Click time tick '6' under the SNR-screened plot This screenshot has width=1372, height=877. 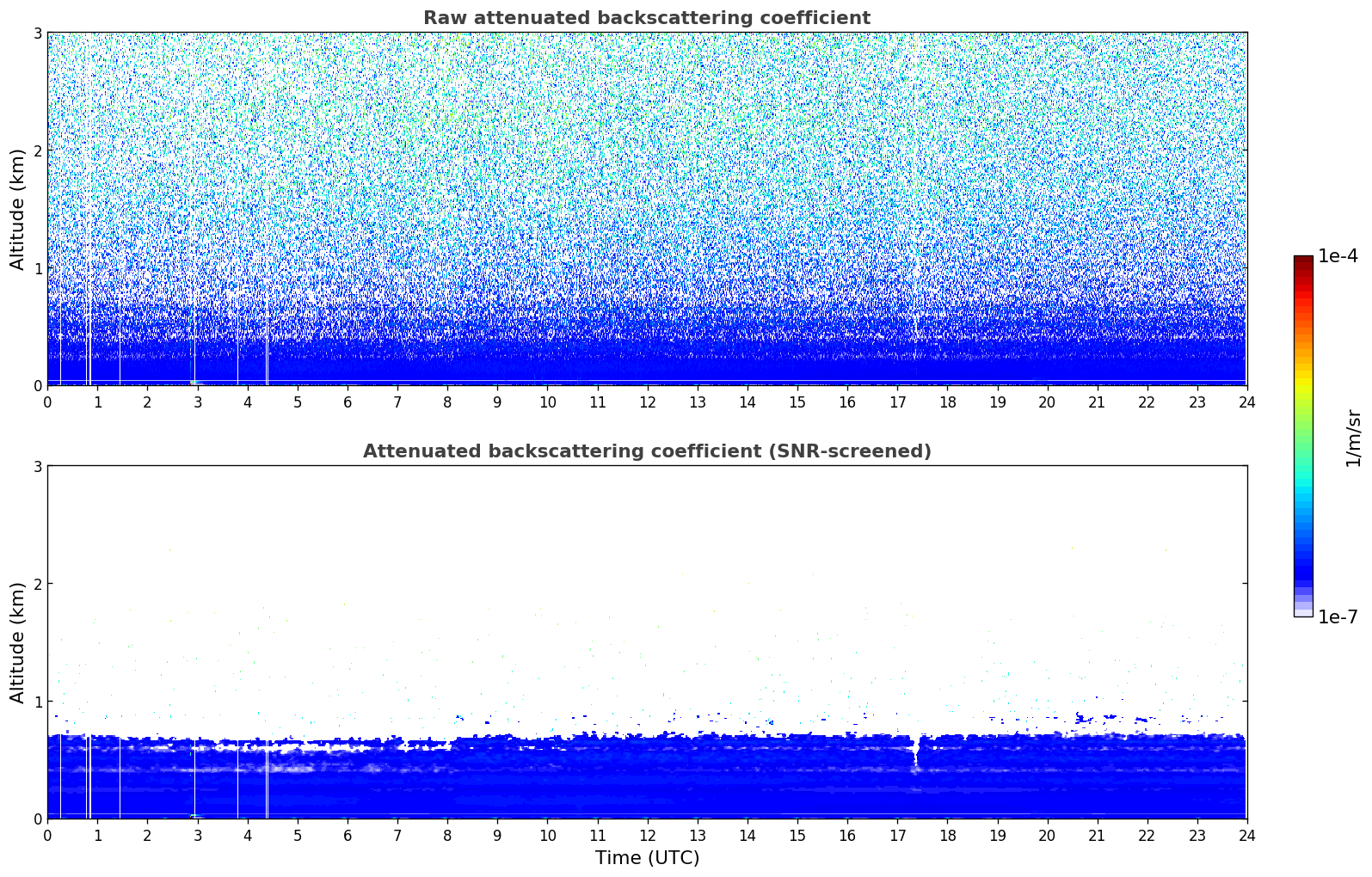[x=348, y=835]
